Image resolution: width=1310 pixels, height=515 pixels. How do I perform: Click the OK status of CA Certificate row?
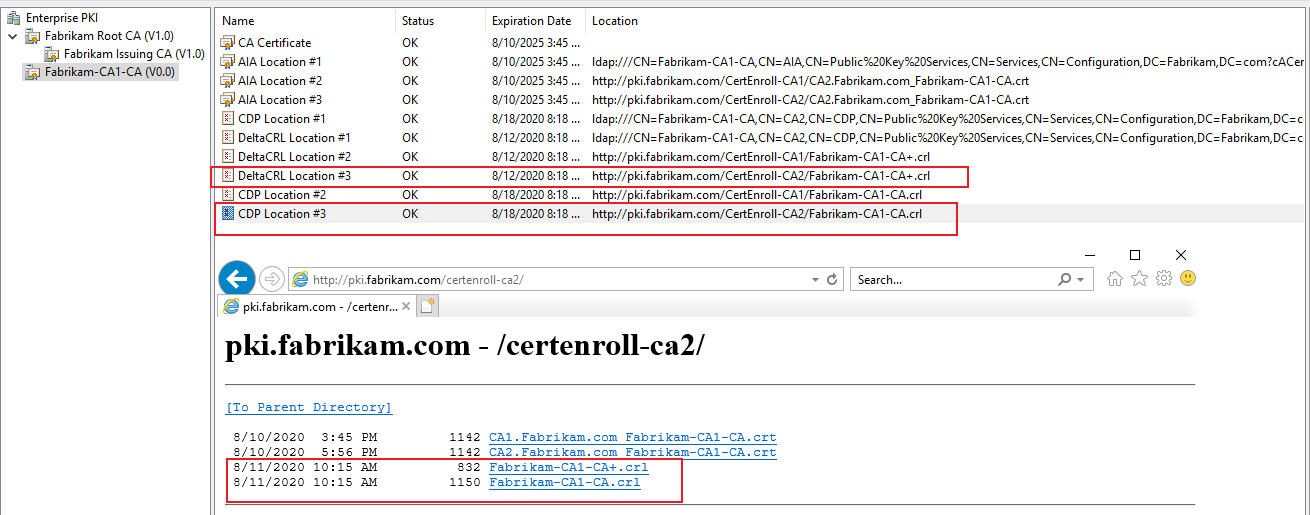click(410, 43)
